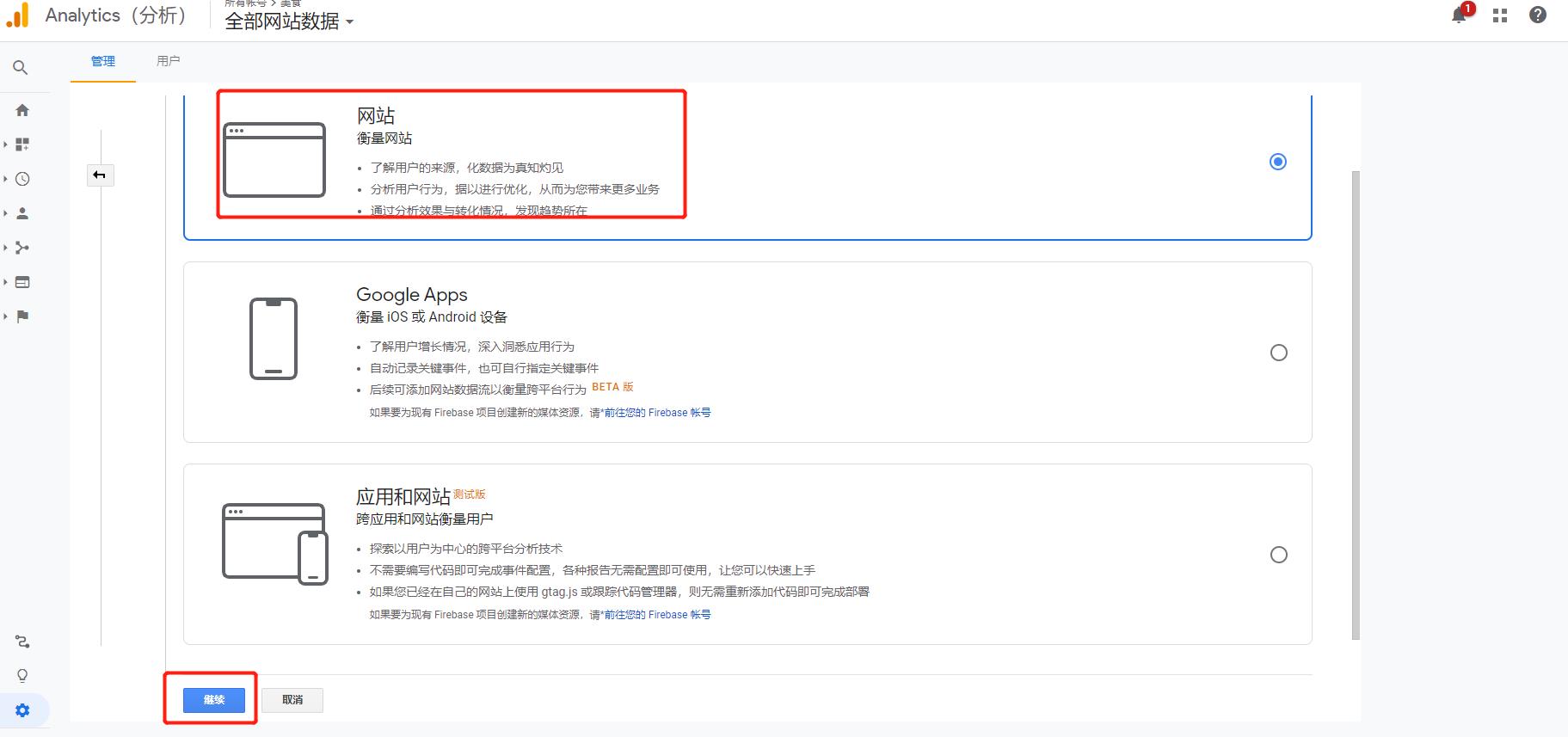The width and height of the screenshot is (1568, 737).
Task: Open the Google apps grid
Action: (1500, 15)
